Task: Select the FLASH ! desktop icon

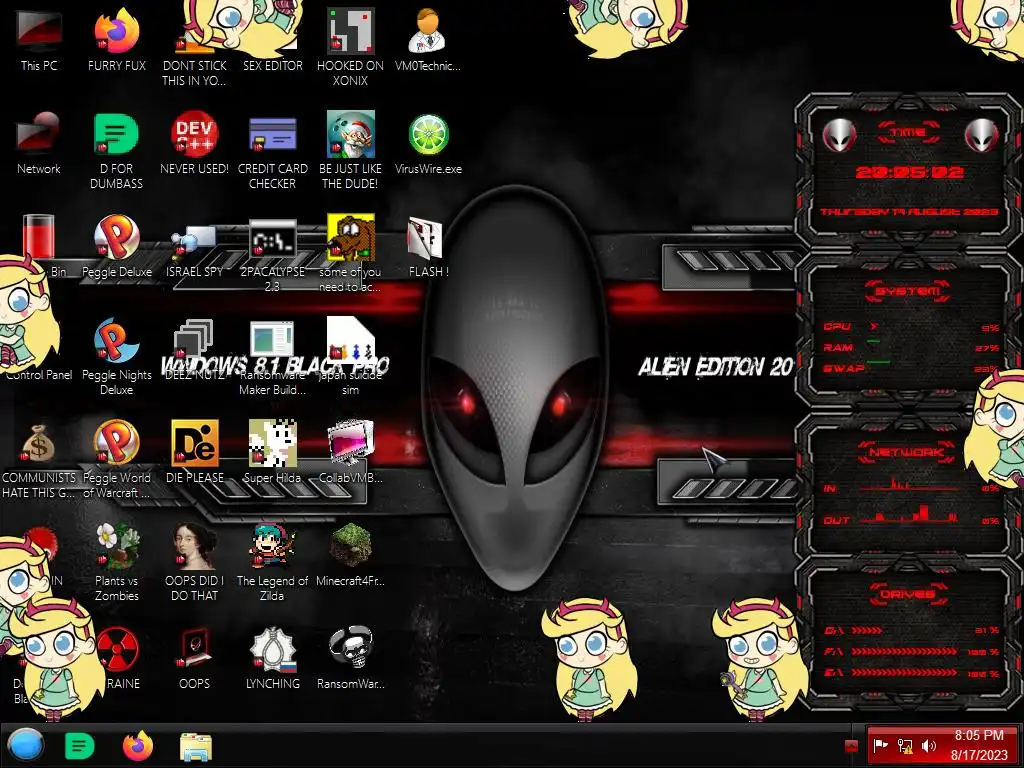Action: point(428,246)
